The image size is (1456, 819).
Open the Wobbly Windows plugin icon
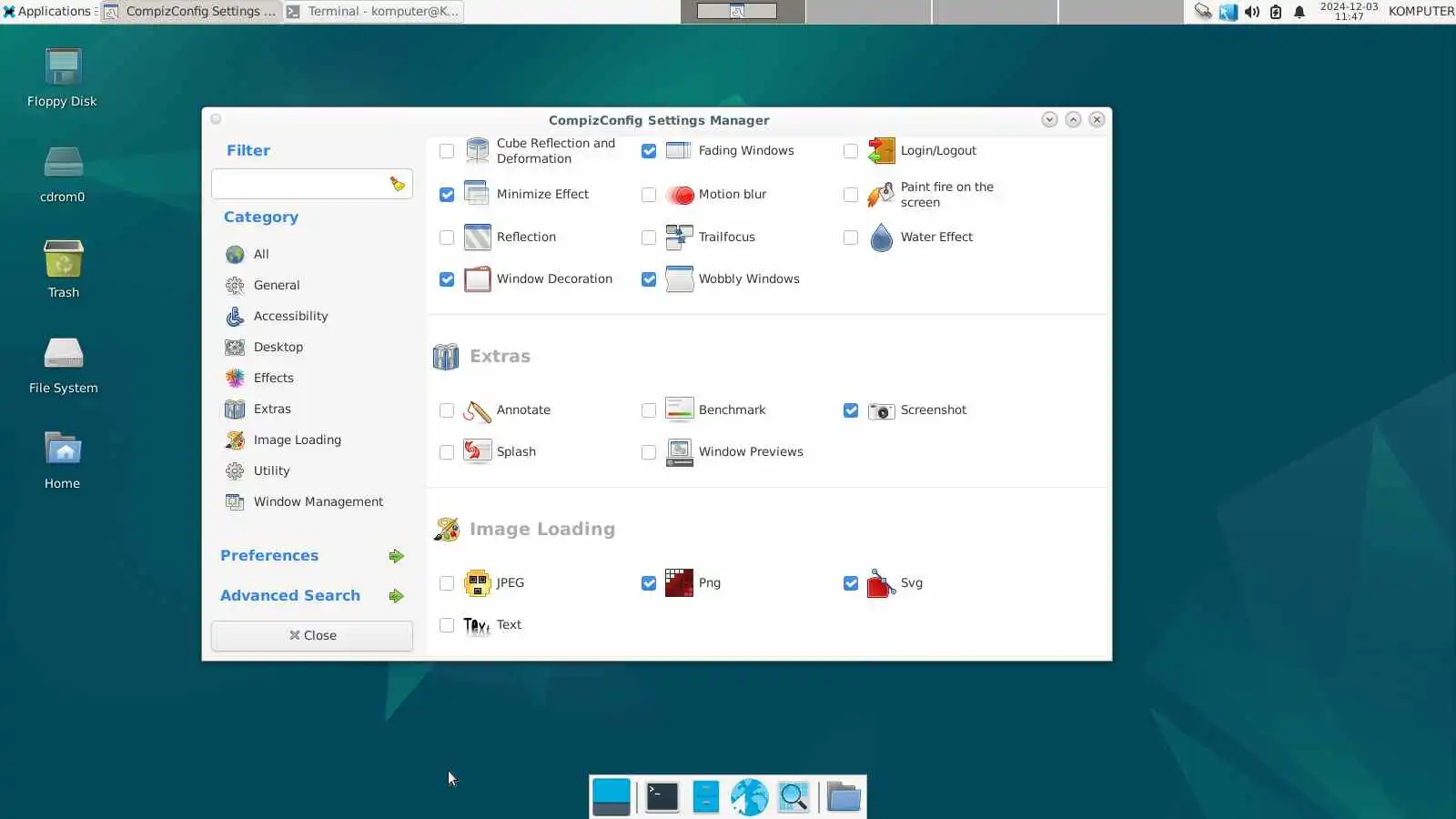pyautogui.click(x=679, y=278)
